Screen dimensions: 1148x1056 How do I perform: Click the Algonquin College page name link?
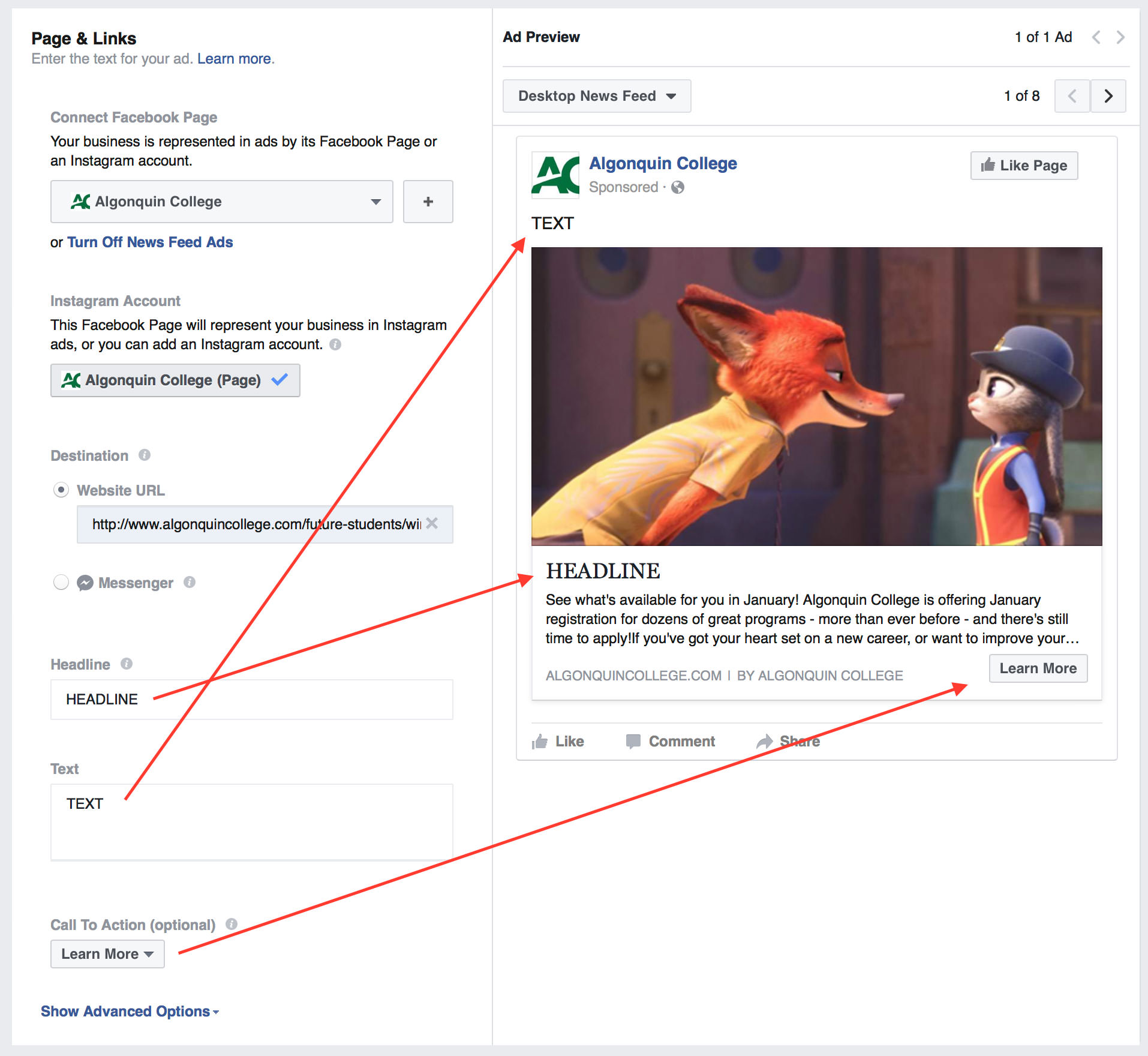tap(663, 163)
